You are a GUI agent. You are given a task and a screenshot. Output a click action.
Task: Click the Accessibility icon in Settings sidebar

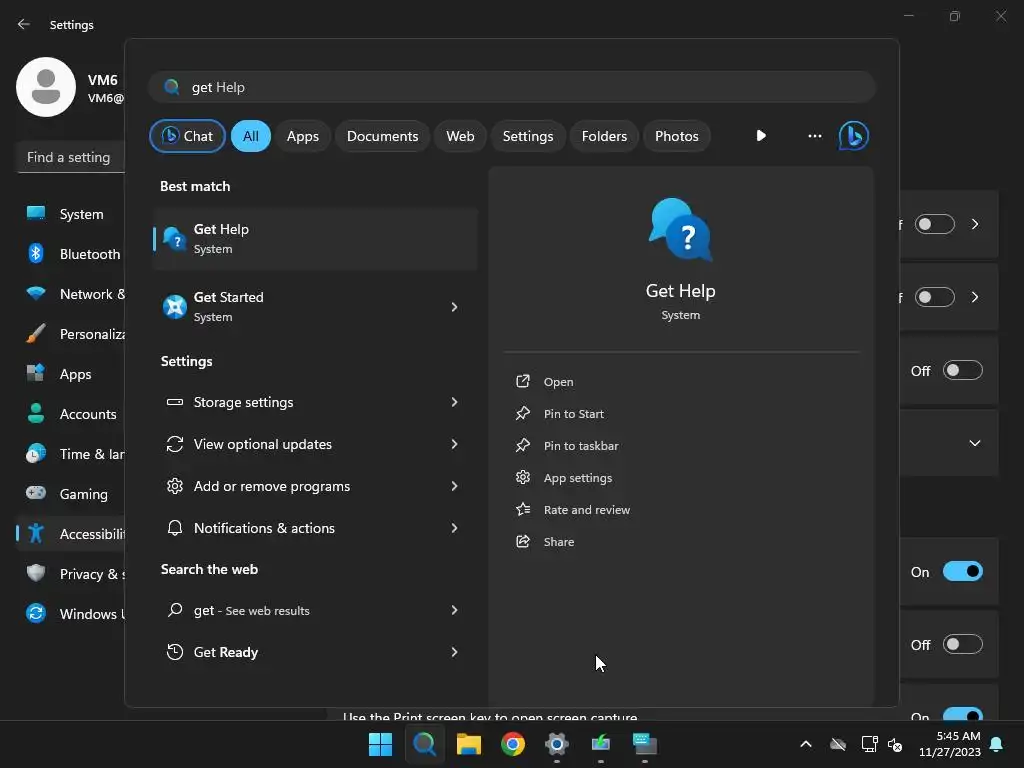(x=36, y=534)
